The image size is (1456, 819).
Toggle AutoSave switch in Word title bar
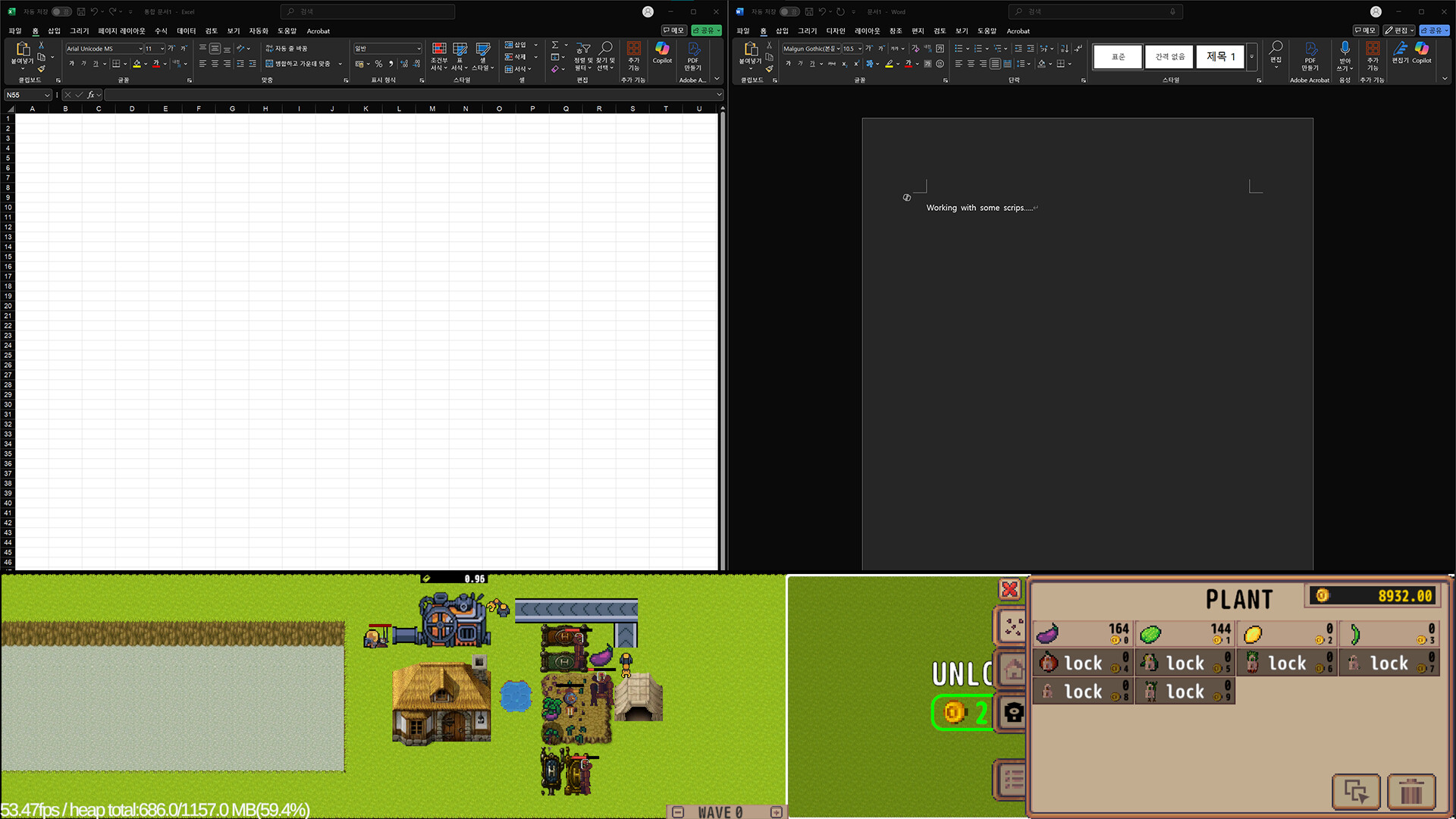click(789, 11)
